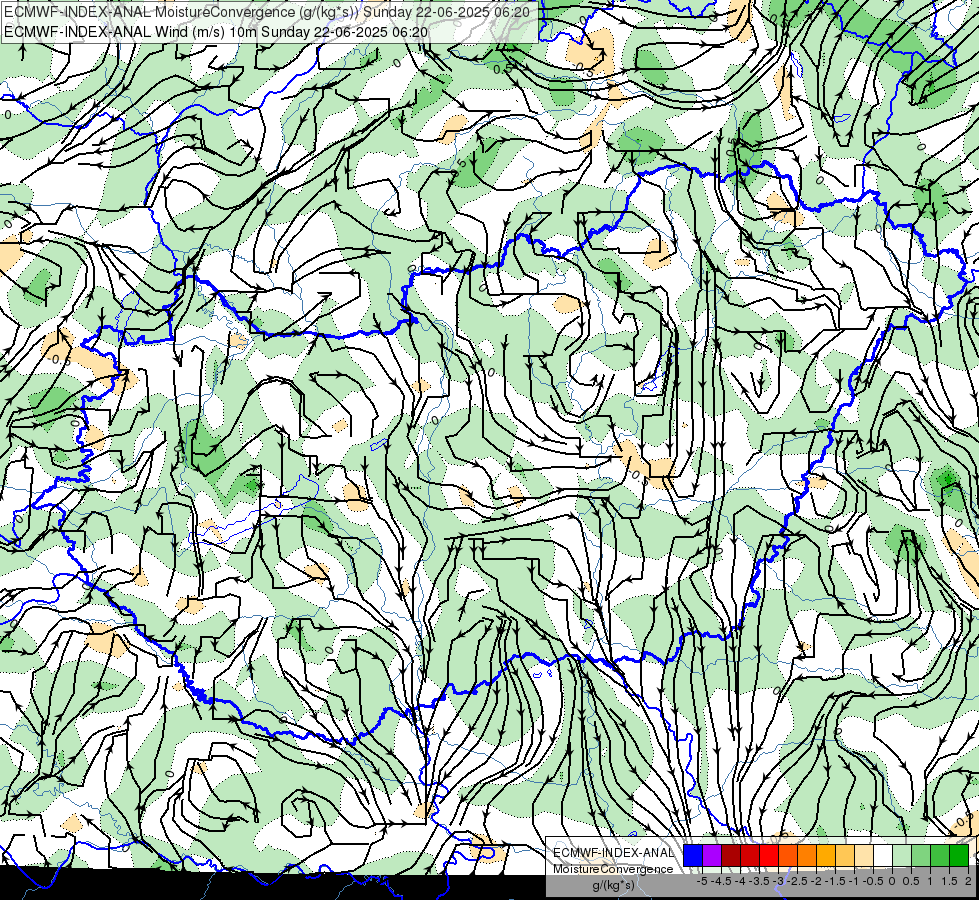
Task: Select the swatch between -1.5 and -1
Action: pyautogui.click(x=845, y=856)
